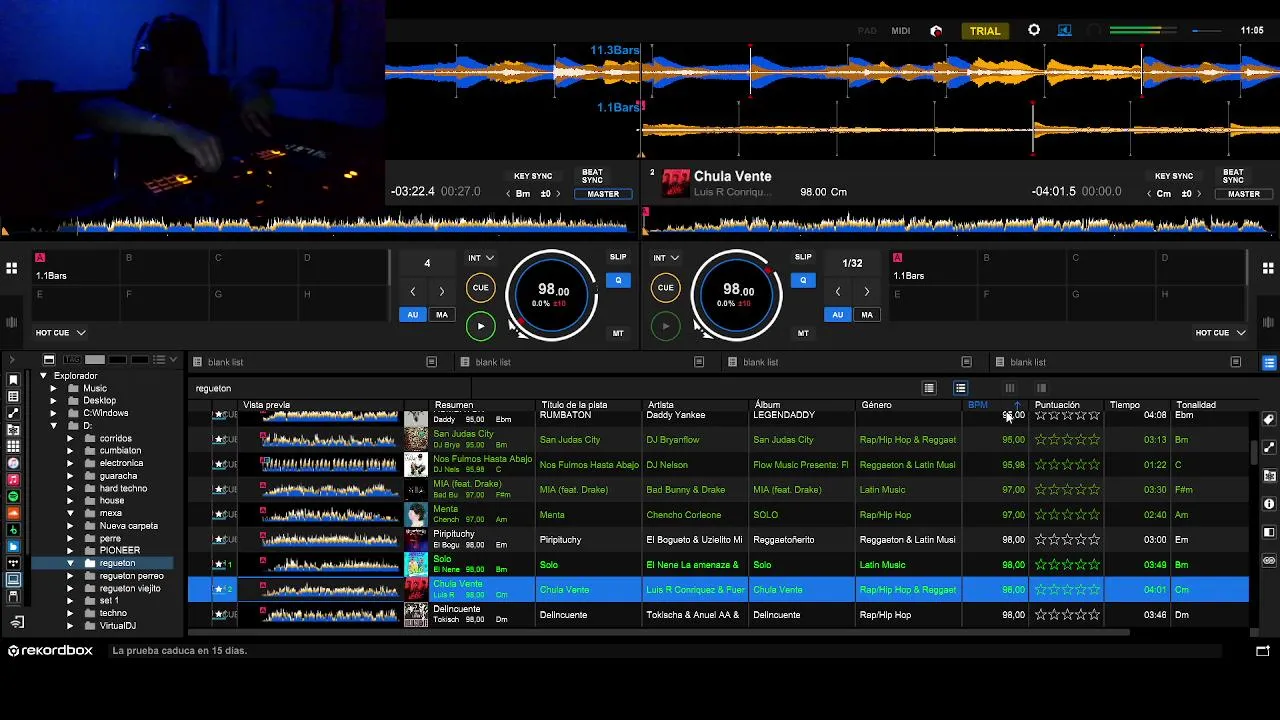Select the Delincuente track row
The width and height of the screenshot is (1280, 720).
(719, 615)
